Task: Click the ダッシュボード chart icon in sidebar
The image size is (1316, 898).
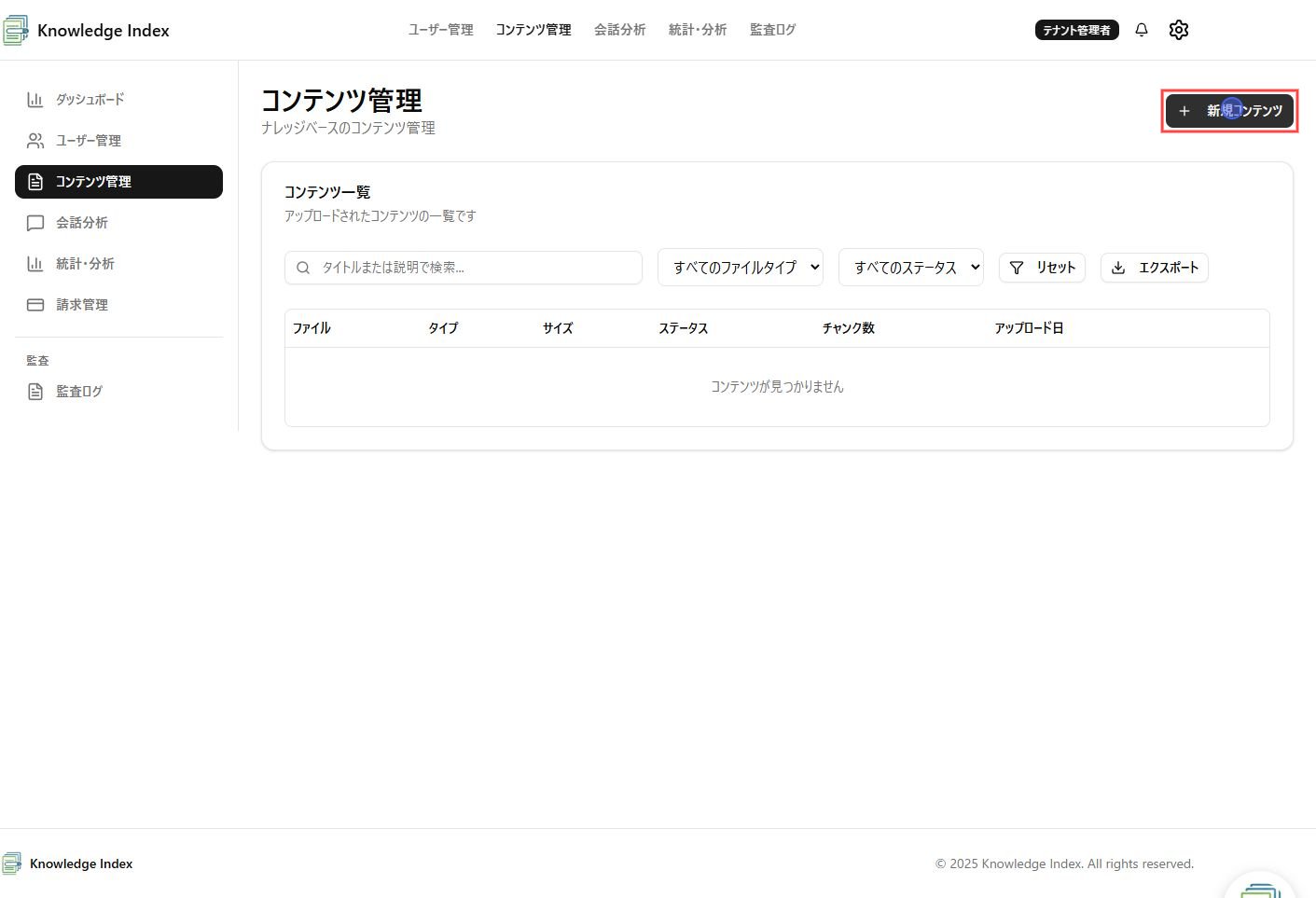Action: pos(35,100)
